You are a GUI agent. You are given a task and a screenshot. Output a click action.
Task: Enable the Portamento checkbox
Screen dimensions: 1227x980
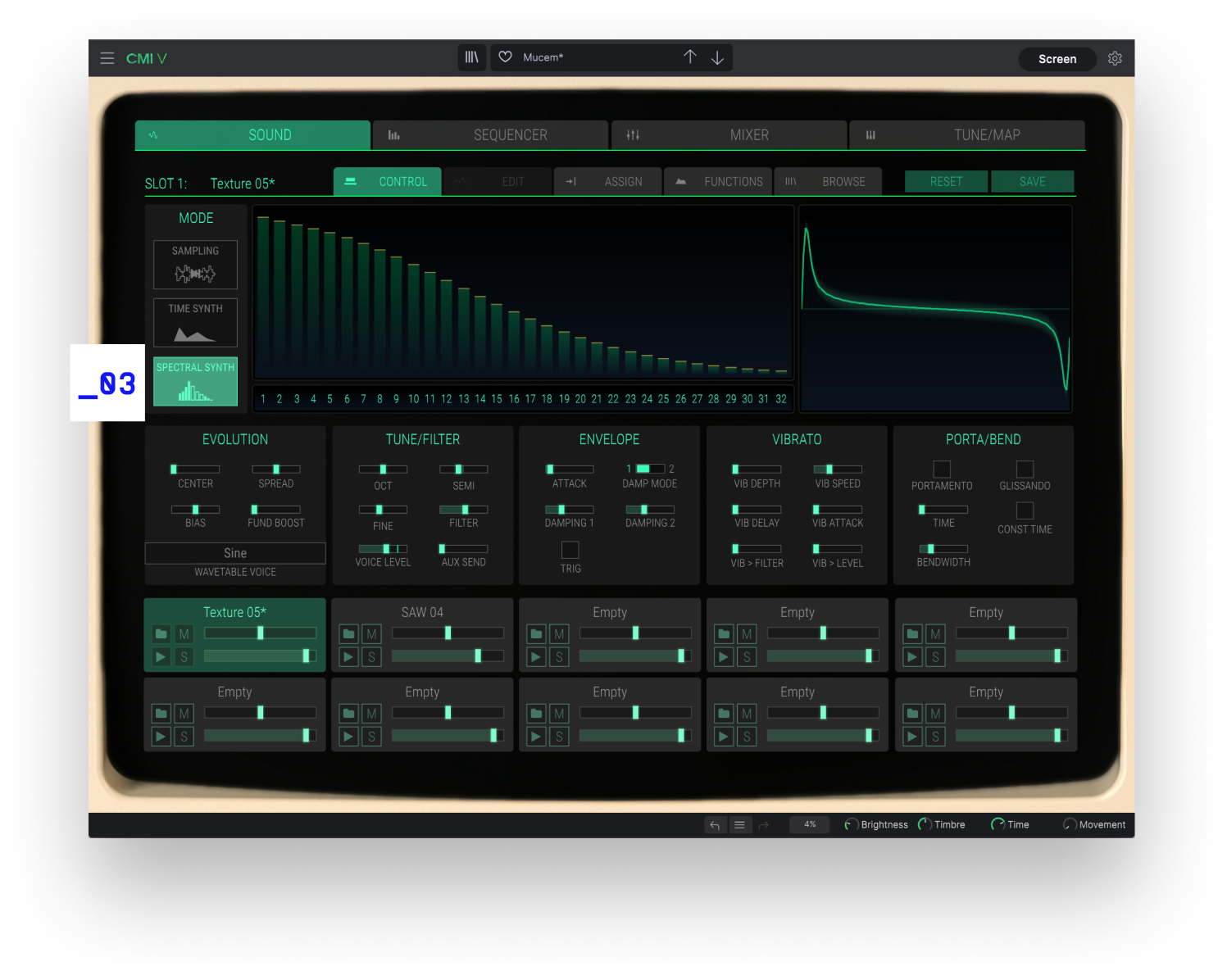pos(942,469)
